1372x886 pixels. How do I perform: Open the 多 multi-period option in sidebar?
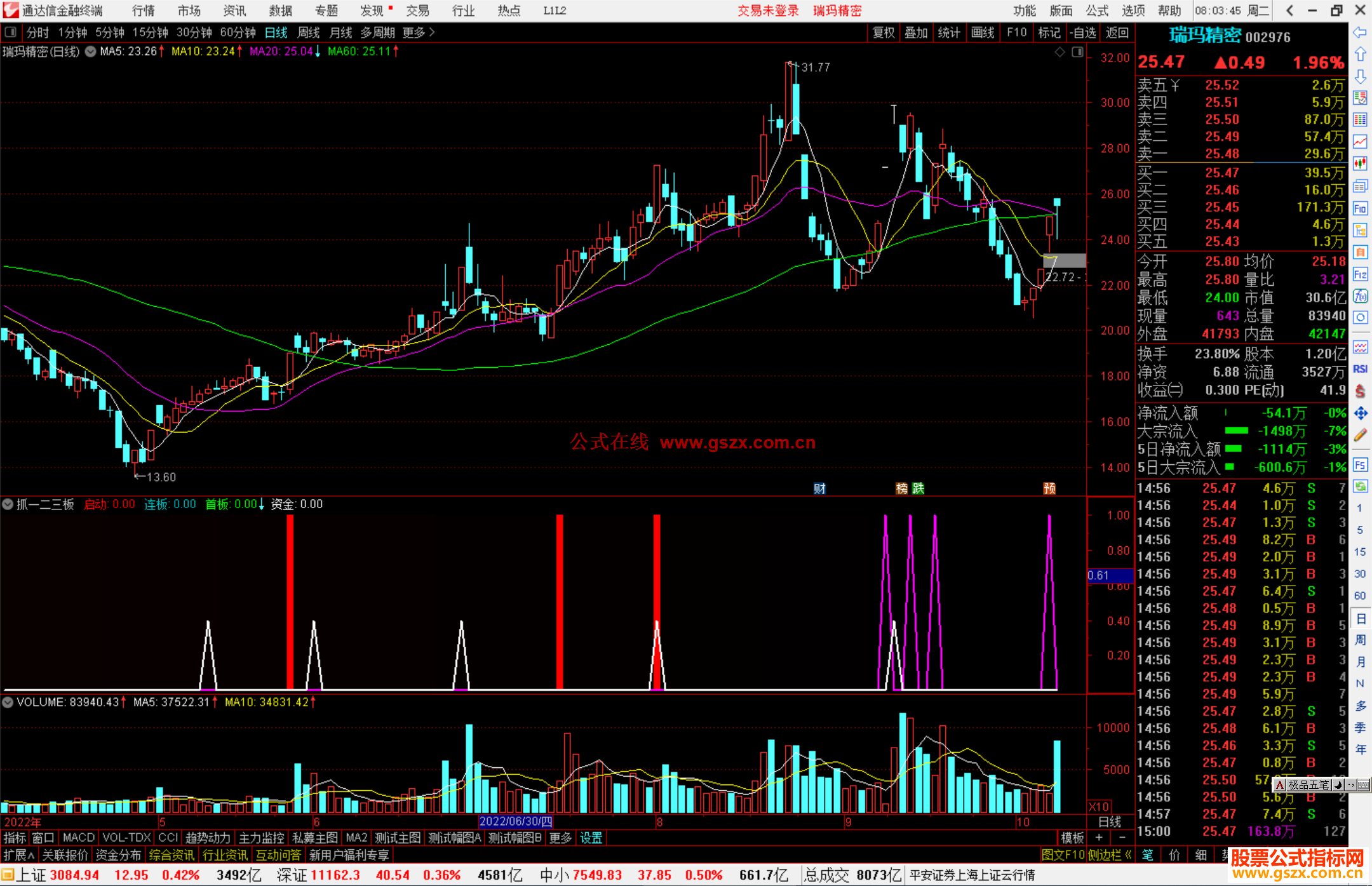[1360, 706]
